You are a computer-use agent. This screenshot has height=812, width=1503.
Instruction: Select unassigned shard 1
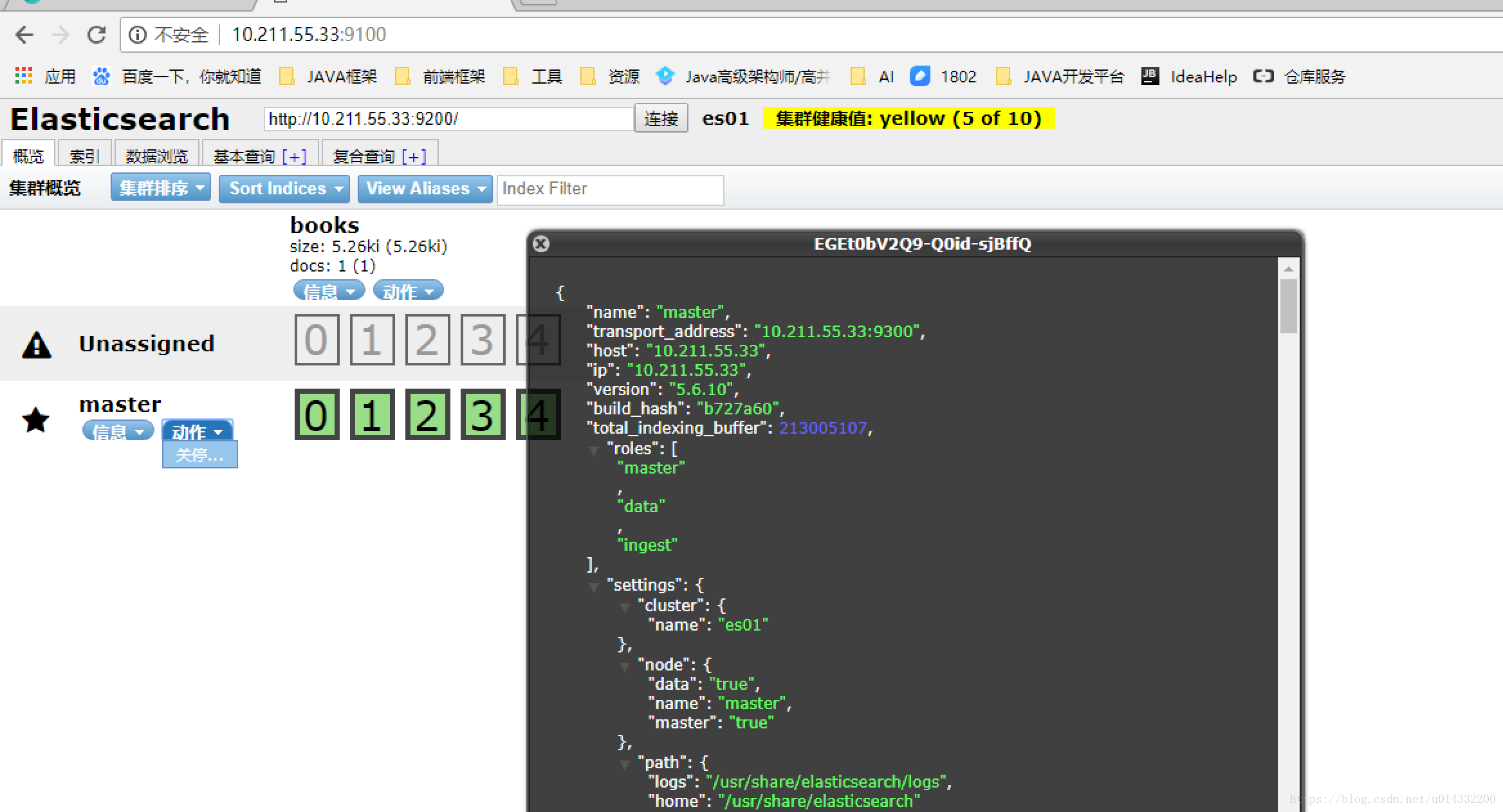373,340
